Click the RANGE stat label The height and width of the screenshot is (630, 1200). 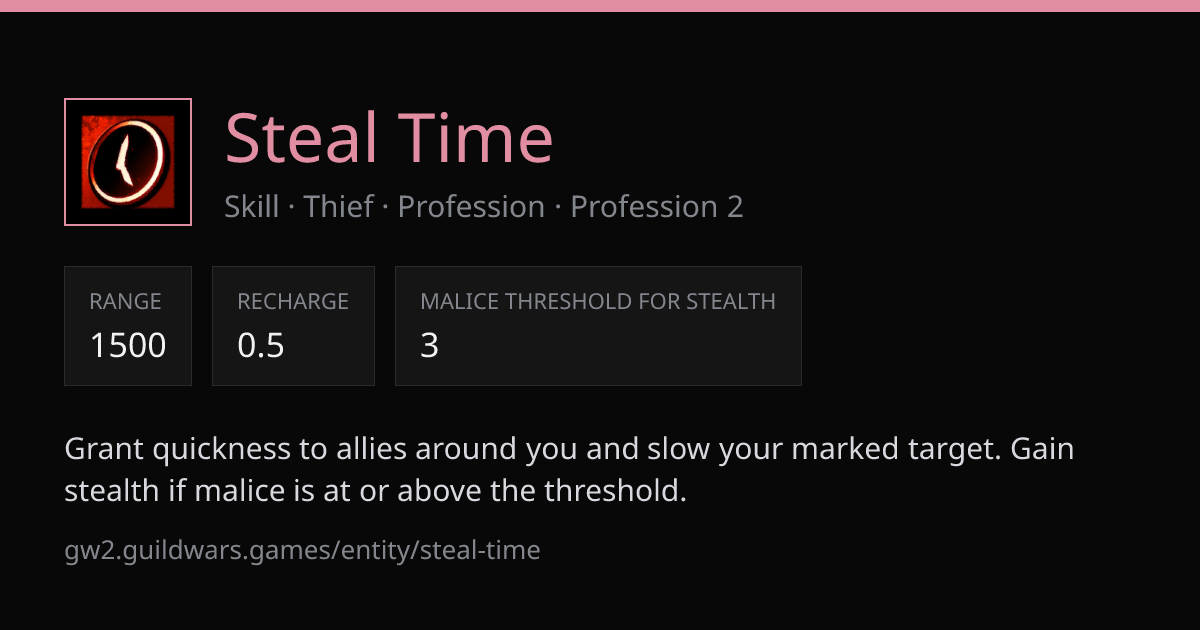125,301
